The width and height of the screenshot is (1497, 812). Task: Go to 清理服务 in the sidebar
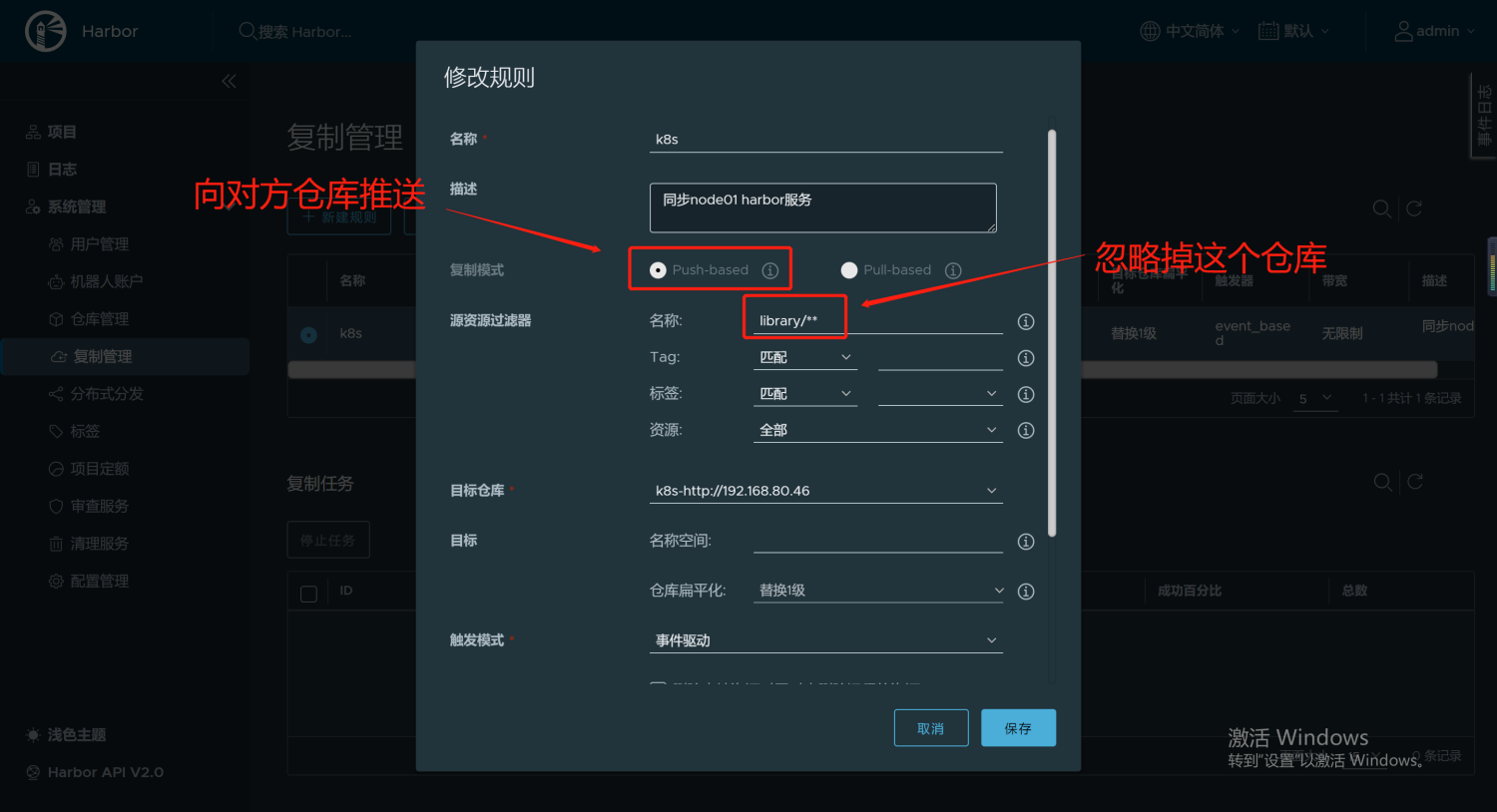point(100,544)
